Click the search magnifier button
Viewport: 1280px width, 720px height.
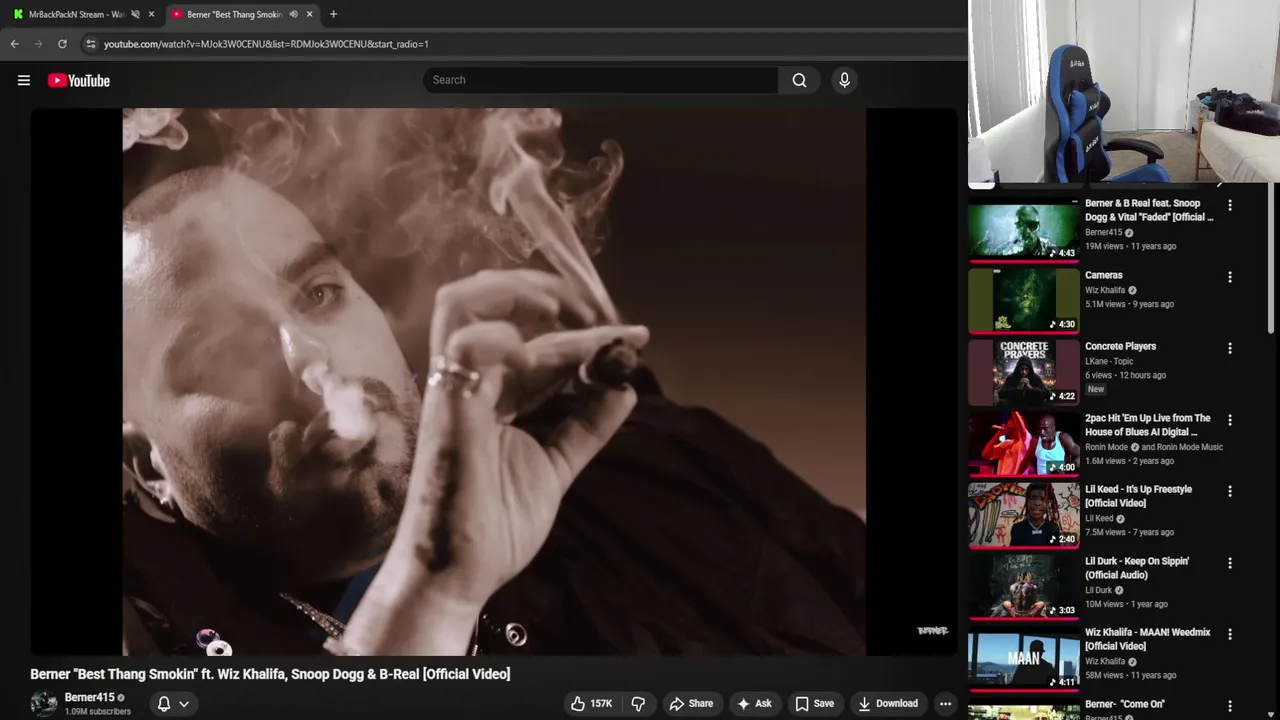[799, 80]
